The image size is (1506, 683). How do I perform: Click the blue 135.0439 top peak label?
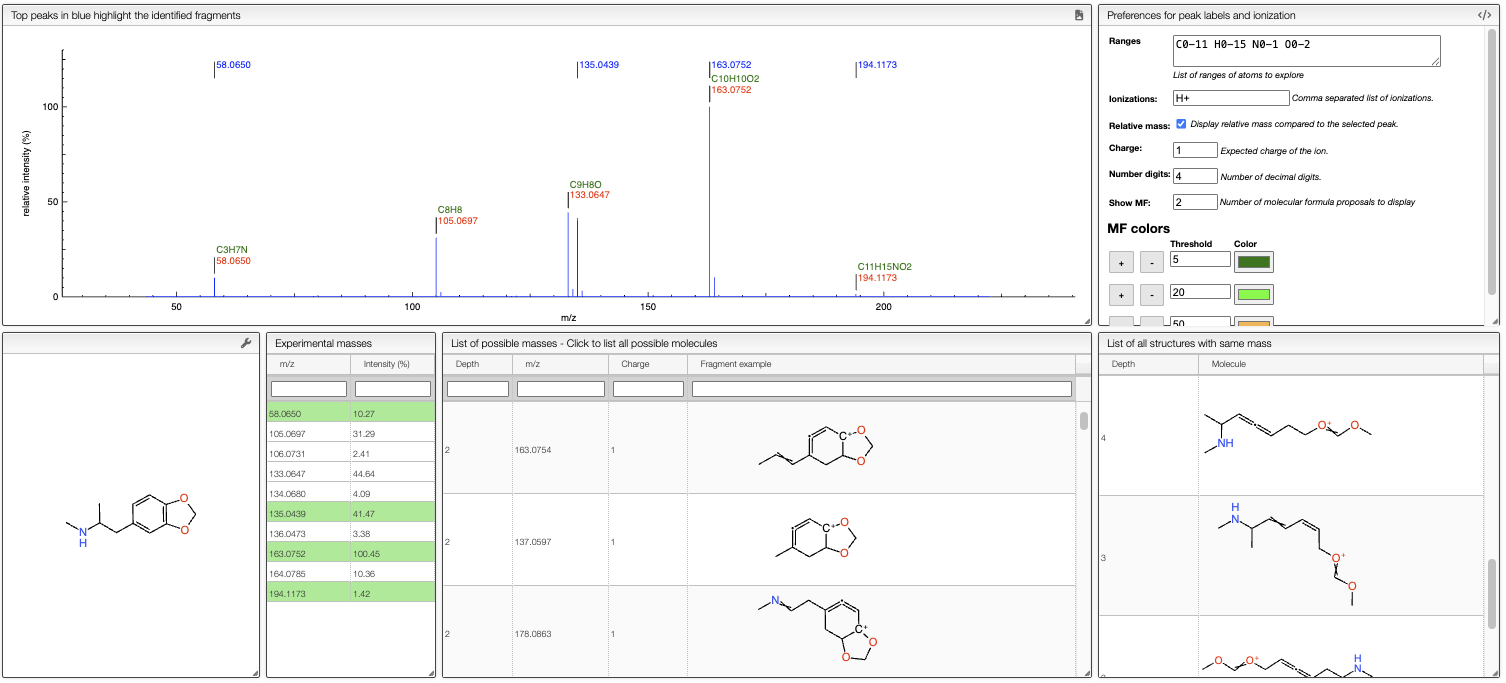coord(599,65)
